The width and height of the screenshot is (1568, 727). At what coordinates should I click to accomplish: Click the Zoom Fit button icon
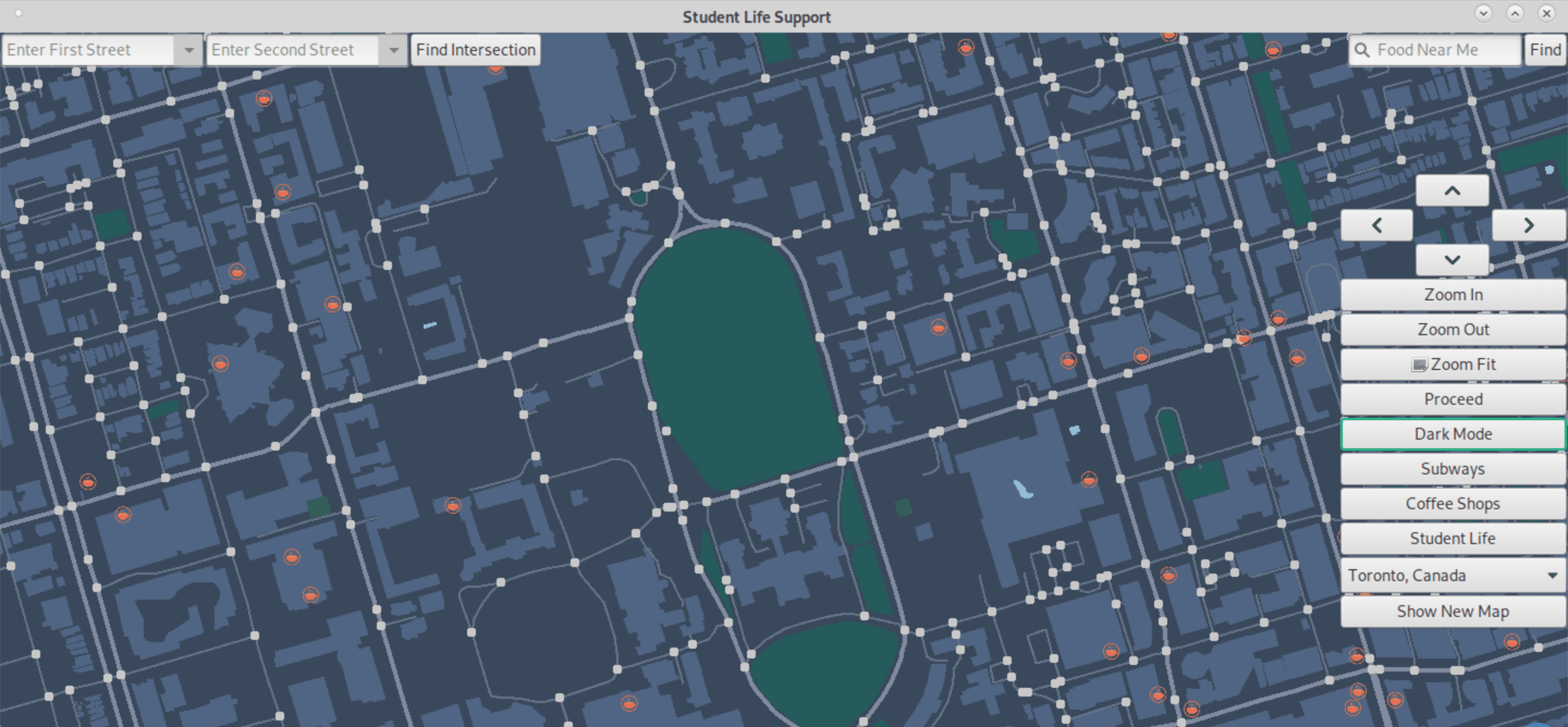[1419, 365]
